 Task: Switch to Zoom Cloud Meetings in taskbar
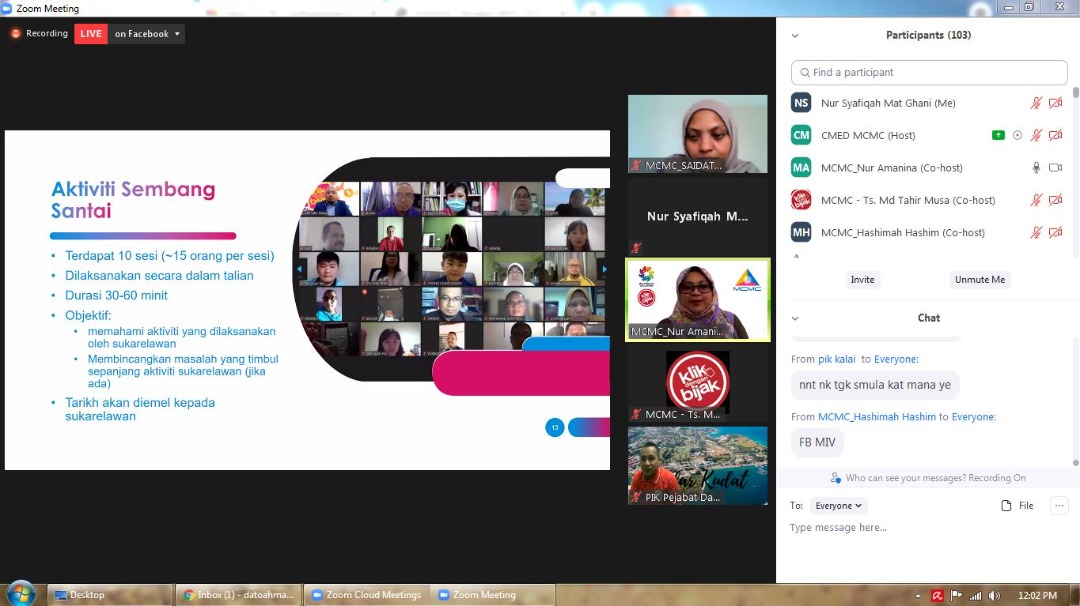tap(367, 595)
